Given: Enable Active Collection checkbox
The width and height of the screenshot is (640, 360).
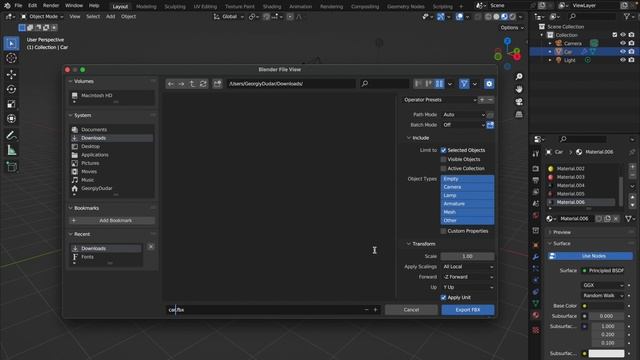Looking at the screenshot, I should (443, 169).
